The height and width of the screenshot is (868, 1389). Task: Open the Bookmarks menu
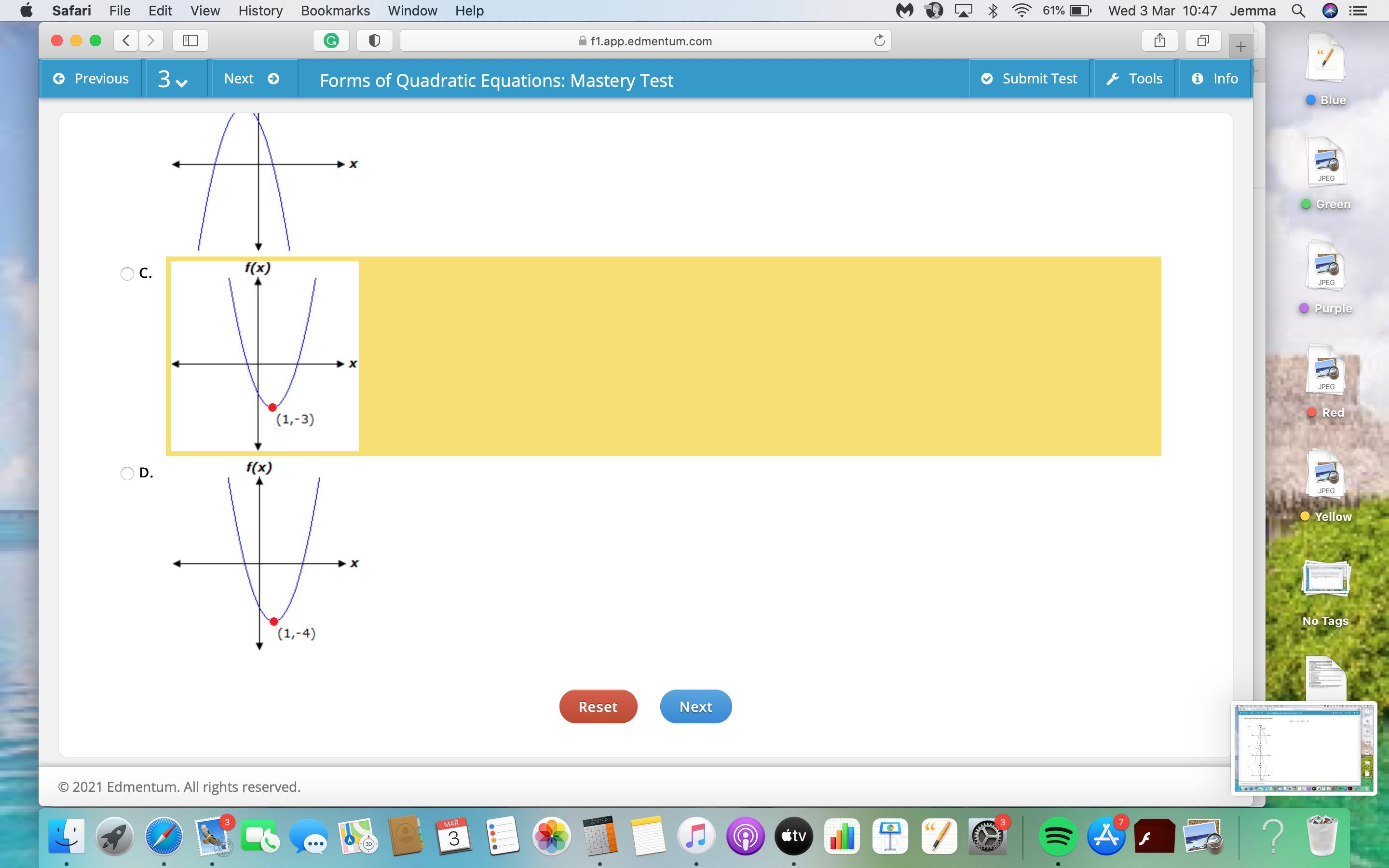[335, 10]
